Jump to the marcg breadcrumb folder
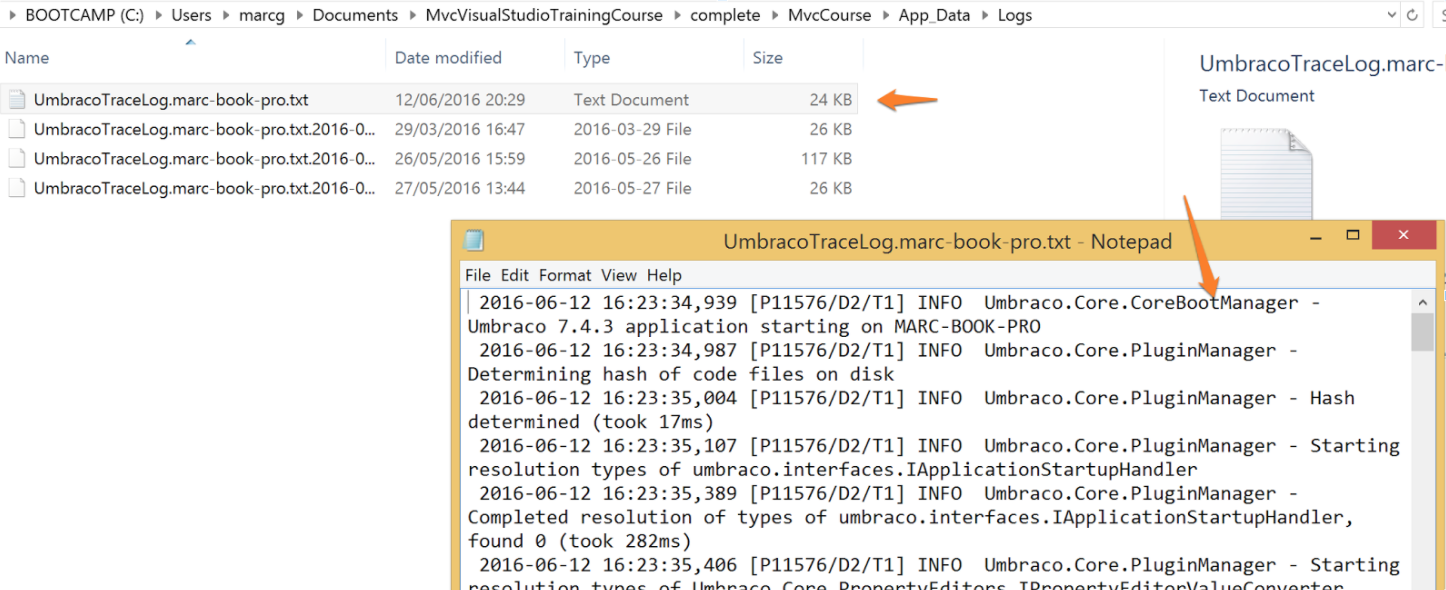The image size is (1446, 590). point(262,15)
